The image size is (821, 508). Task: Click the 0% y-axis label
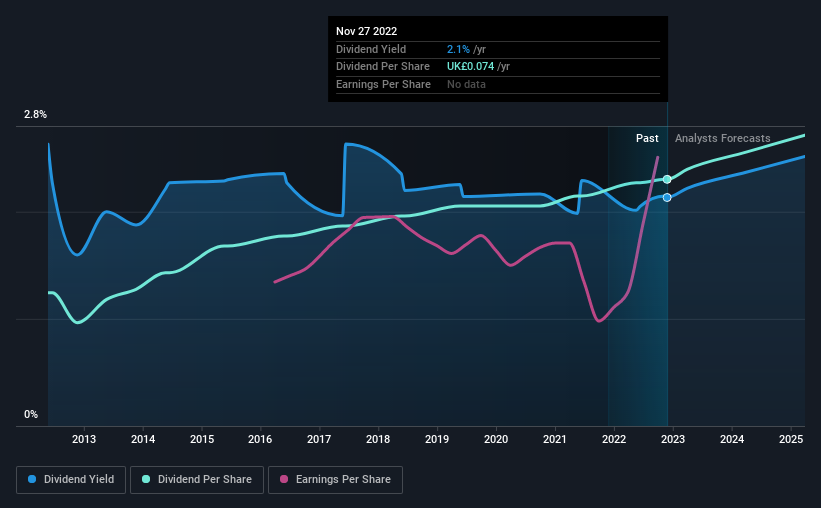[31, 414]
